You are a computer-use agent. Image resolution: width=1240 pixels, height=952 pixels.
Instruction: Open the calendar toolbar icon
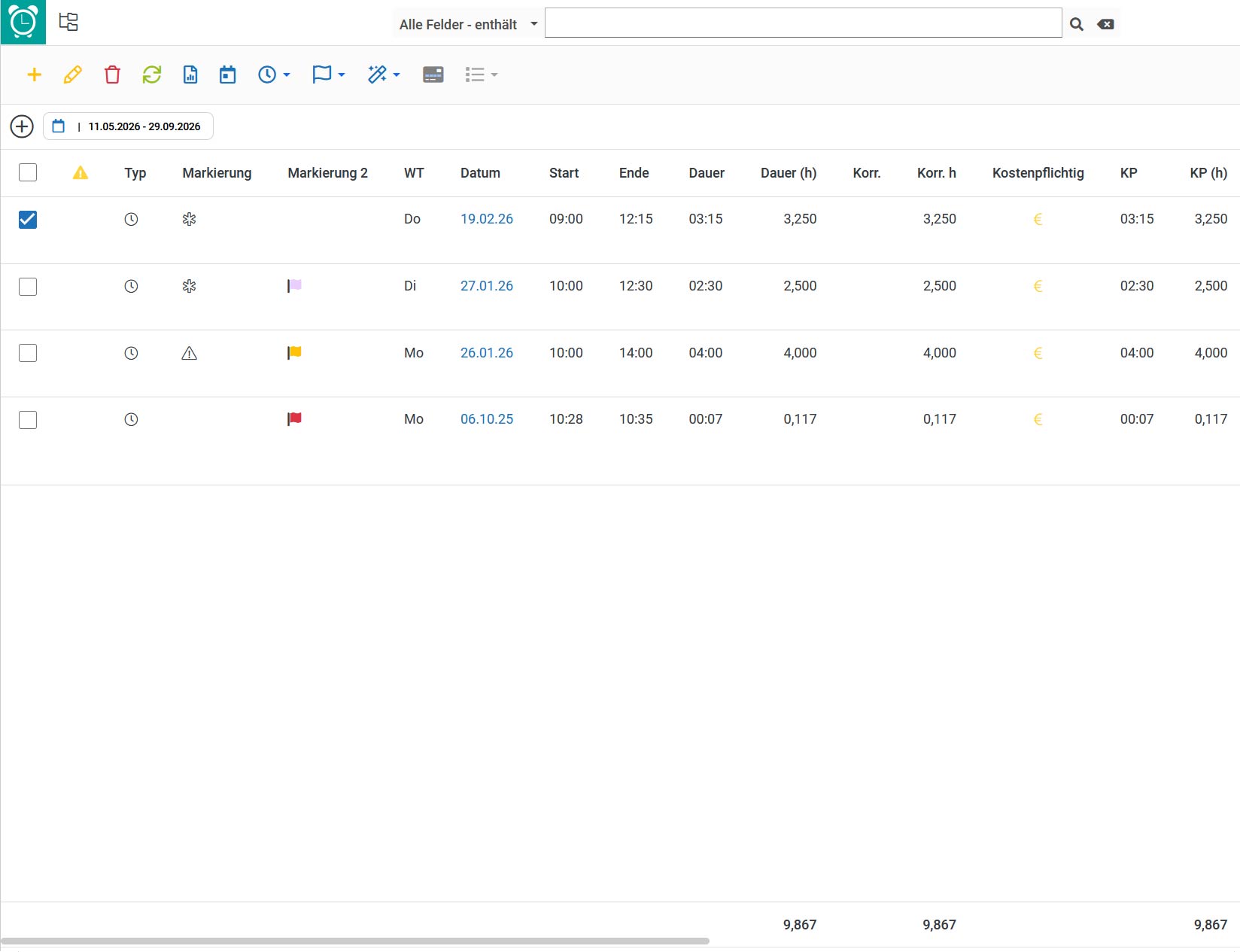click(228, 75)
